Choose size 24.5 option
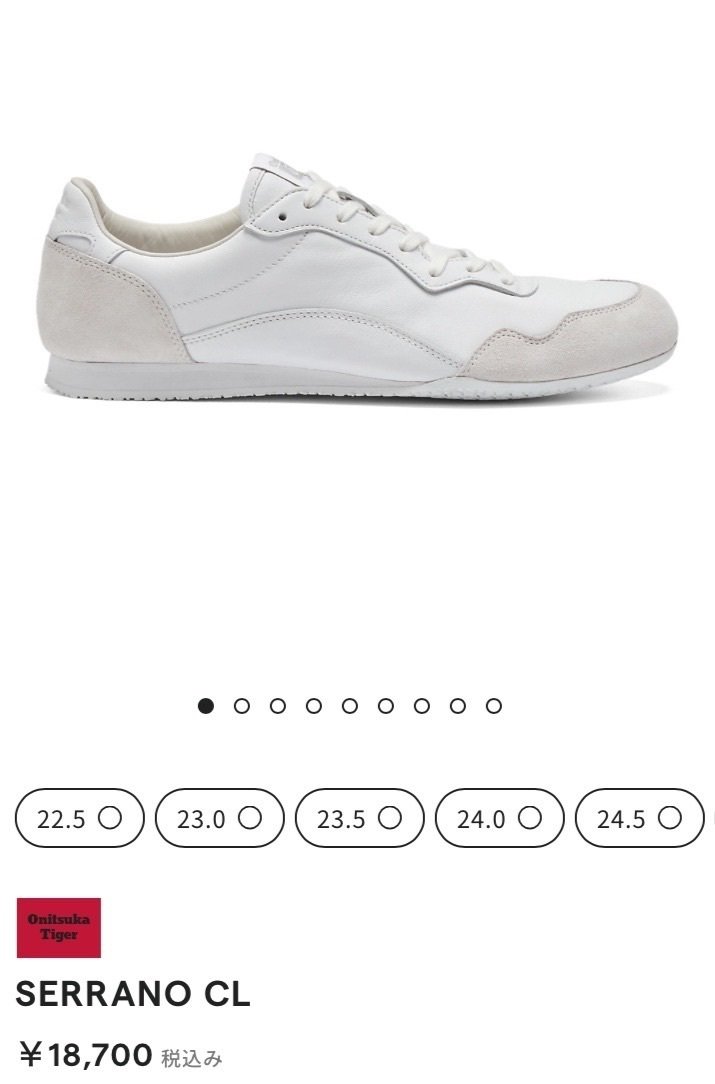The width and height of the screenshot is (715, 1084). pyautogui.click(x=640, y=818)
